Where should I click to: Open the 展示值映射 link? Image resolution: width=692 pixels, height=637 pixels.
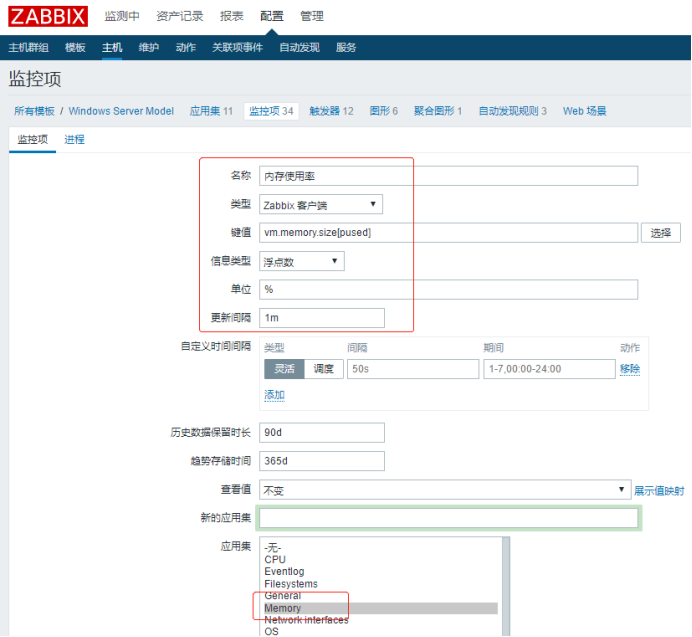point(659,490)
